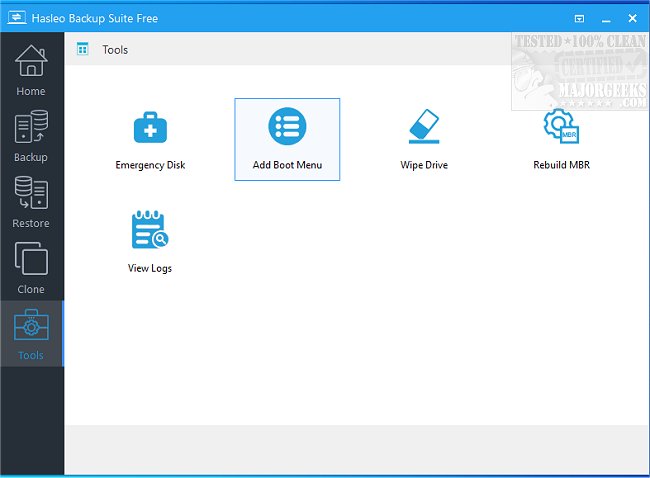Open the Wipe Drive tool
This screenshot has height=478, width=650.
coord(424,140)
